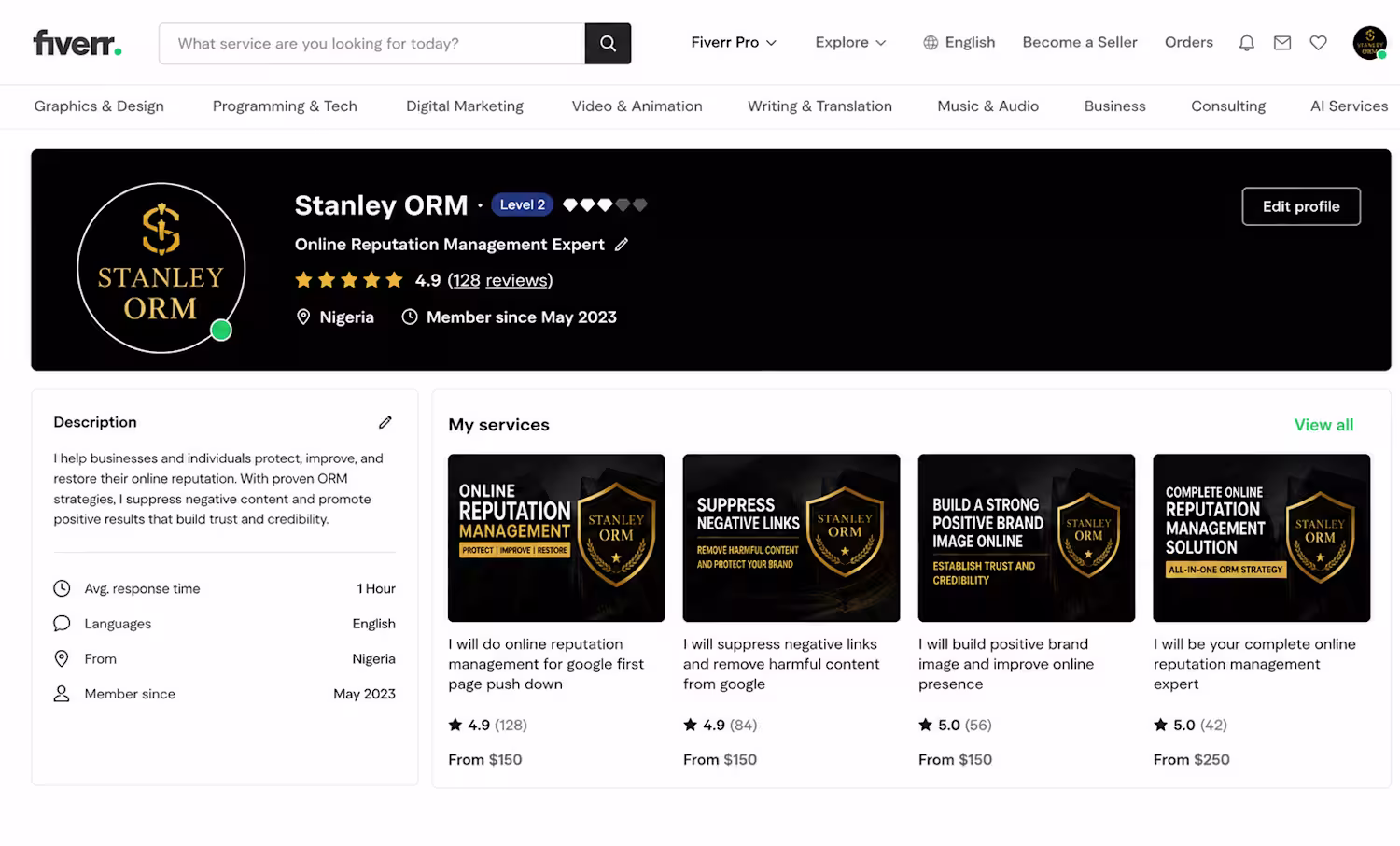Image resolution: width=1400 pixels, height=846 pixels.
Task: Click the Member since person icon
Action: pos(62,694)
